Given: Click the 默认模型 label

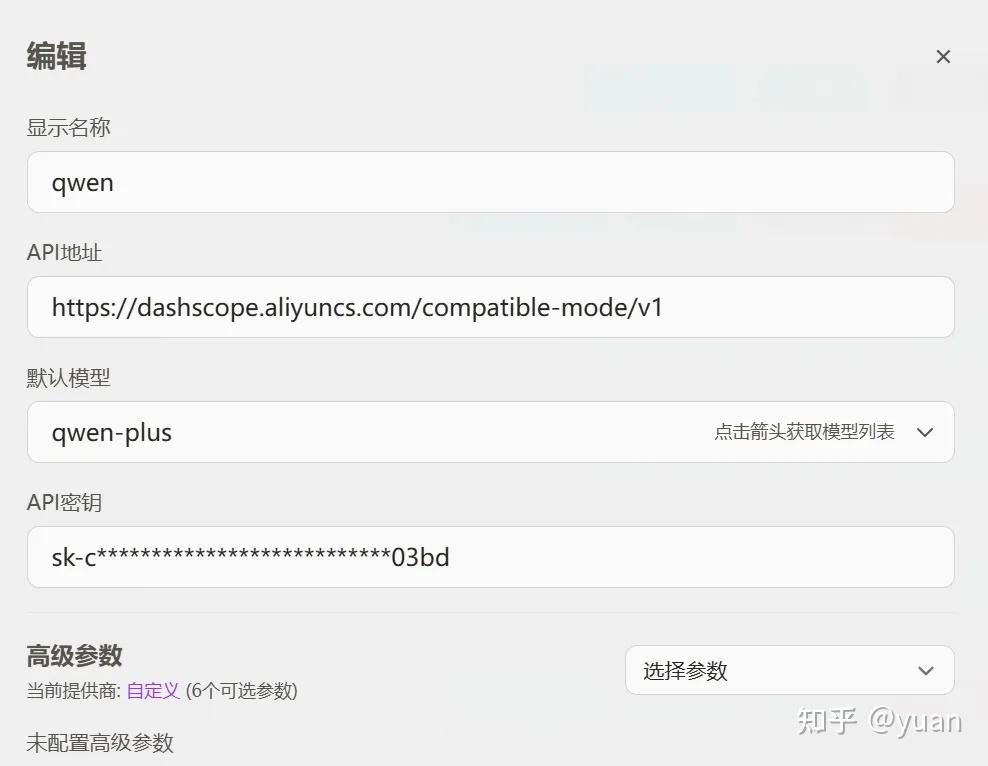Looking at the screenshot, I should 69,378.
